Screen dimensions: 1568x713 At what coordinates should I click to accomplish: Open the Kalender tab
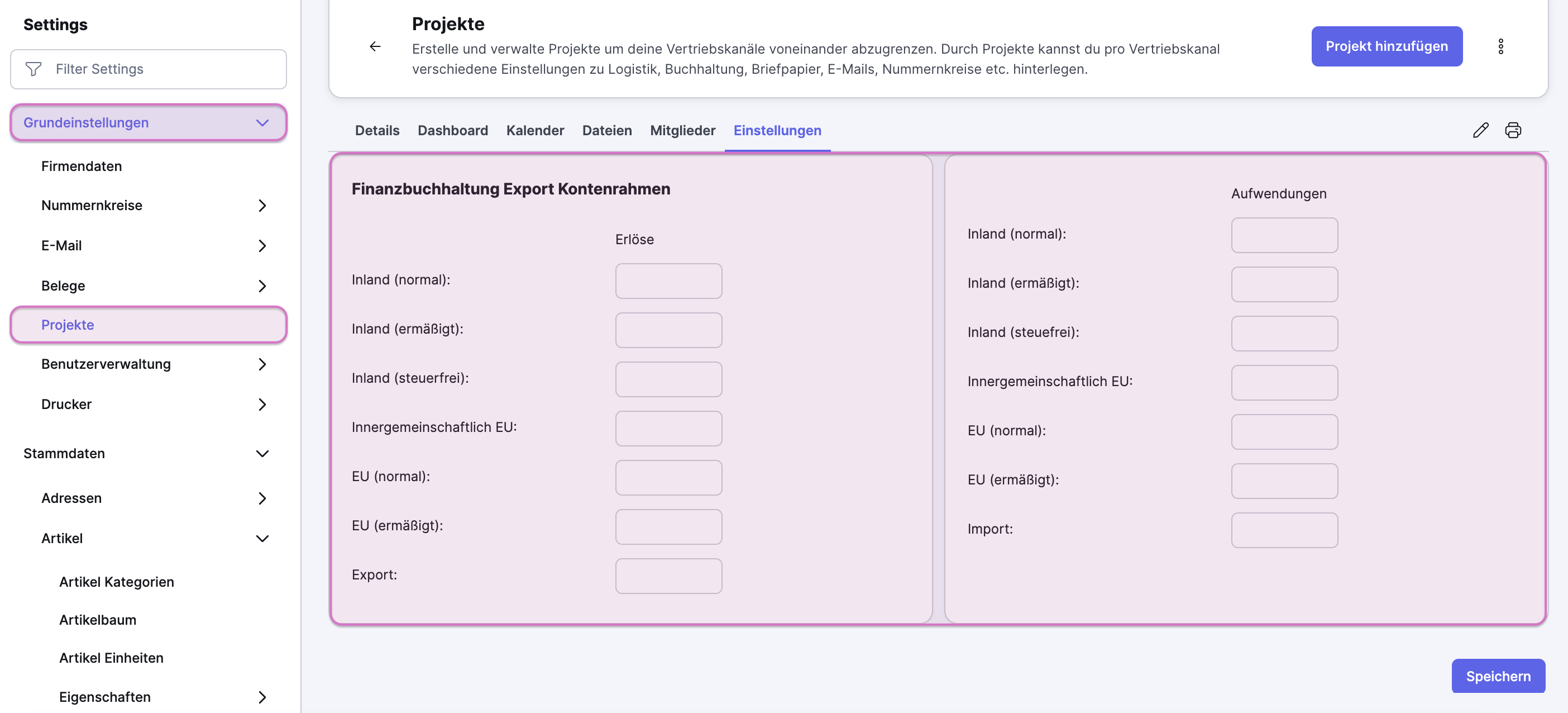[x=535, y=130]
